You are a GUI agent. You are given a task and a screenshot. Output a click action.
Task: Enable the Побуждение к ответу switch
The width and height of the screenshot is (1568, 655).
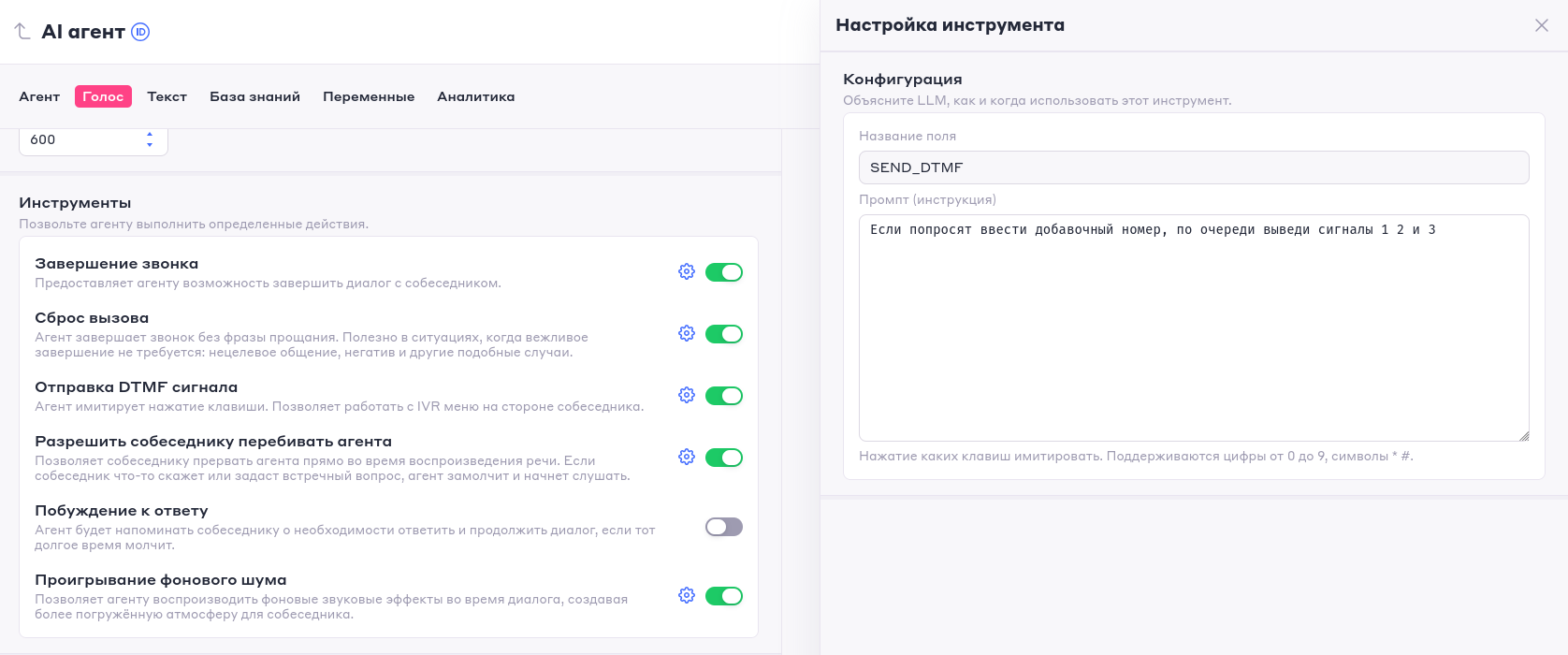(724, 527)
